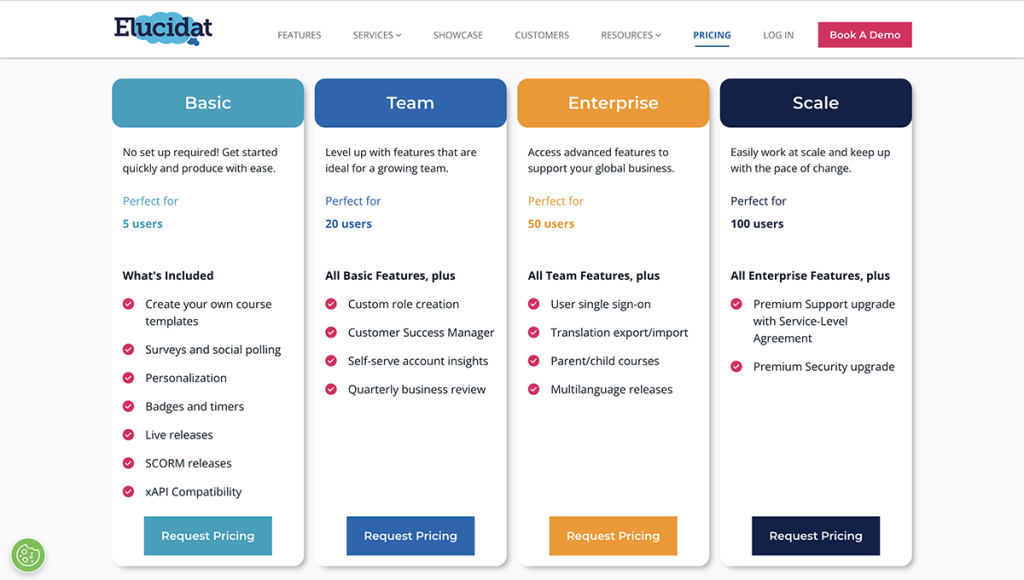The height and width of the screenshot is (580, 1024).
Task: Click 'SCORM releases' feature text
Action: pos(188,463)
